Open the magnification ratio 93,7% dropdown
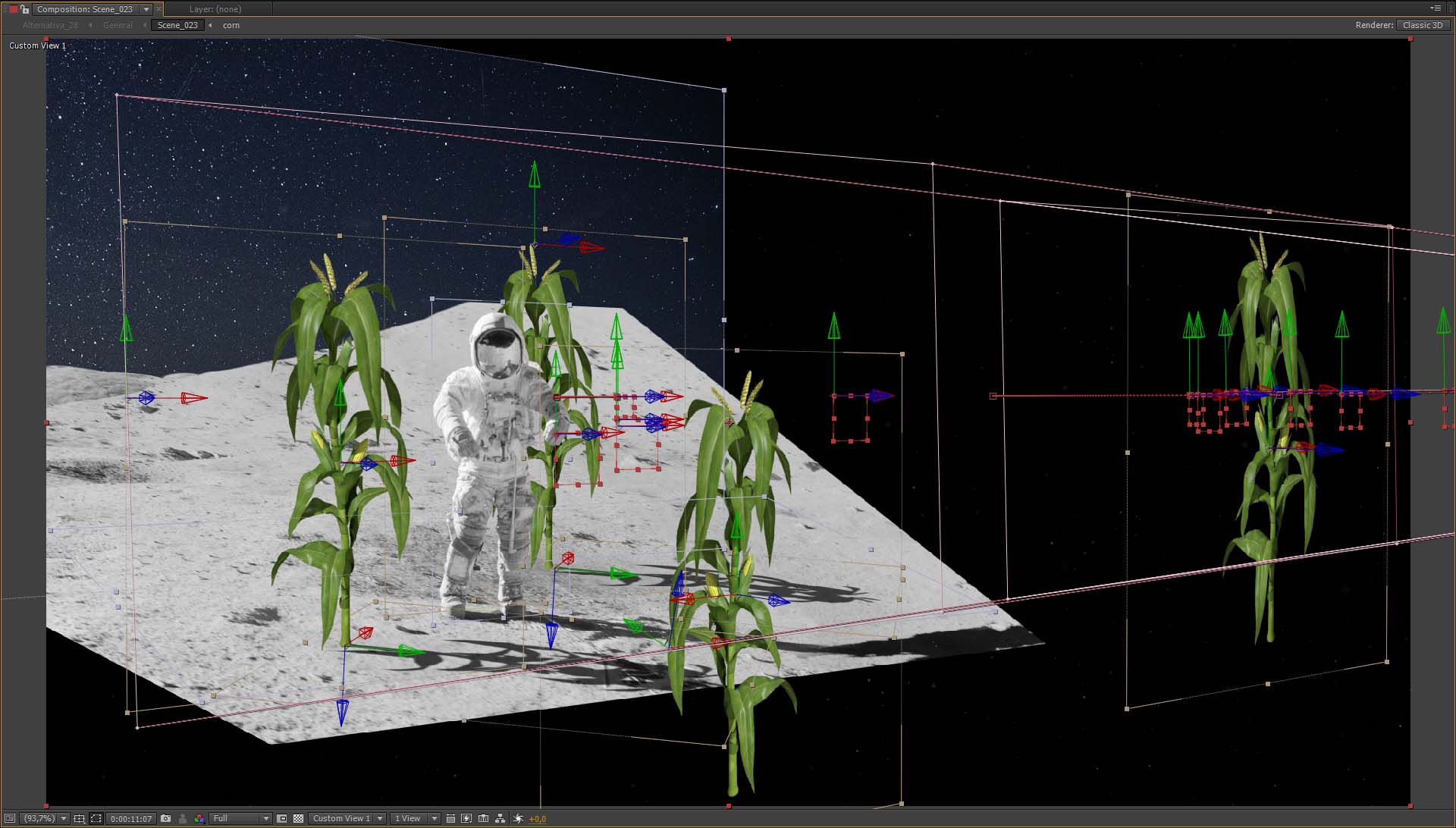 tap(45, 819)
